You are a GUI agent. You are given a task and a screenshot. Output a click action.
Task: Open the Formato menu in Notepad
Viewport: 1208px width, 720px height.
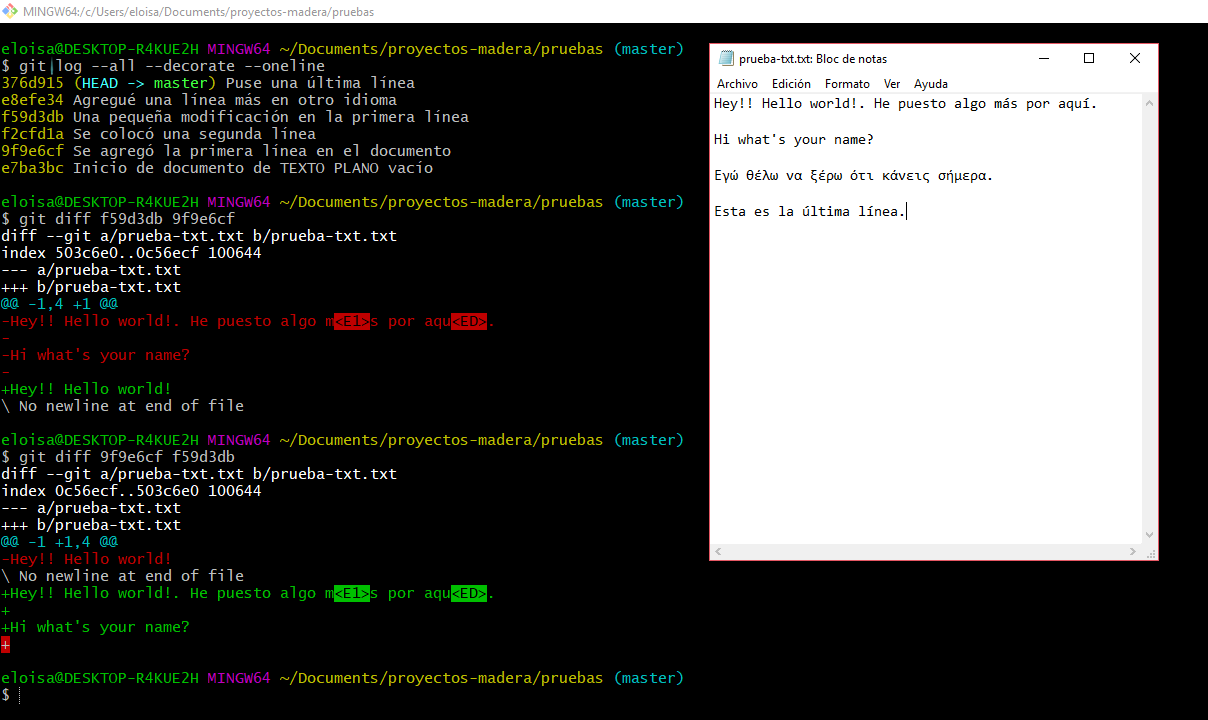pyautogui.click(x=847, y=84)
